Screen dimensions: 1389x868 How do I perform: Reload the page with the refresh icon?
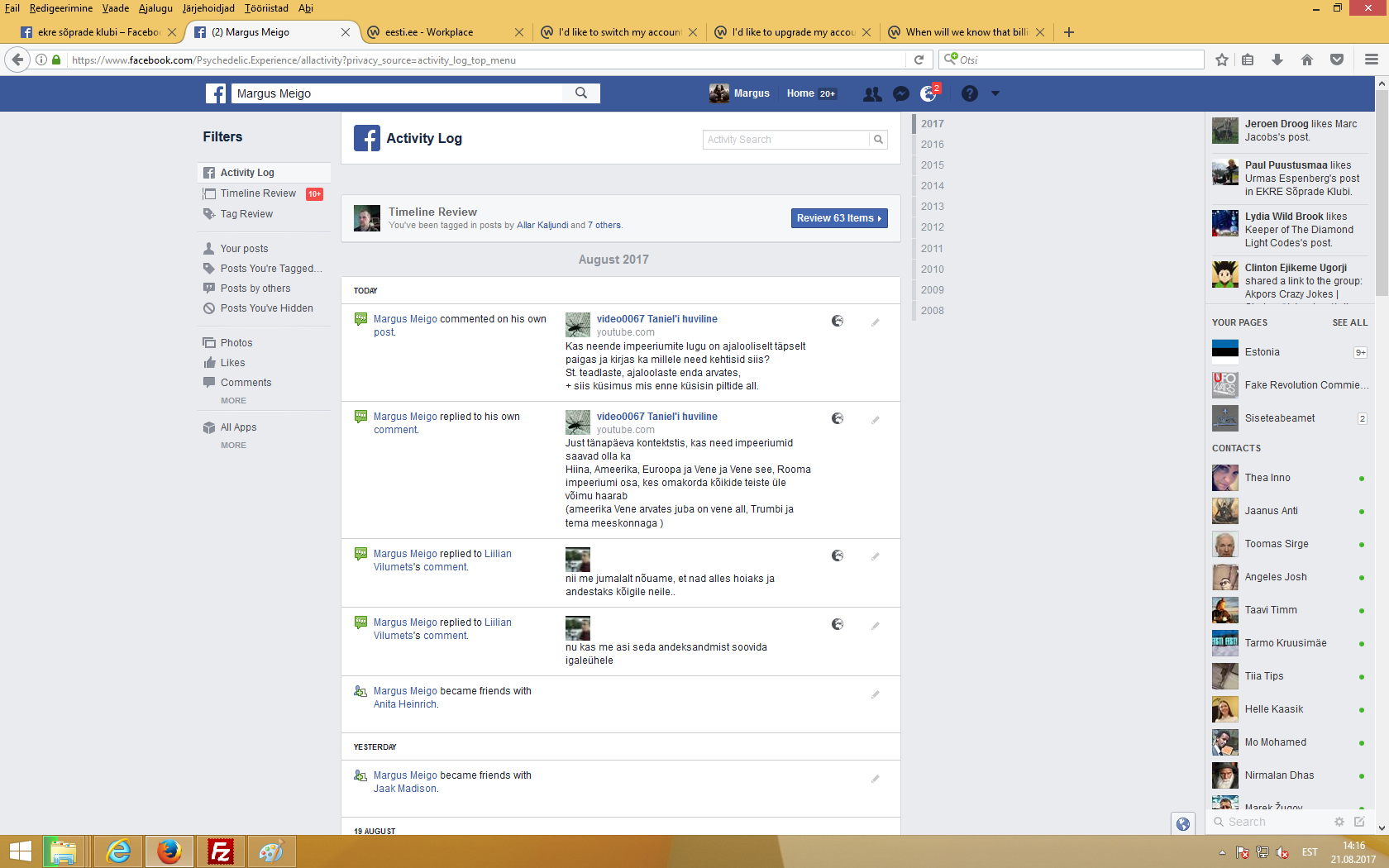point(919,60)
